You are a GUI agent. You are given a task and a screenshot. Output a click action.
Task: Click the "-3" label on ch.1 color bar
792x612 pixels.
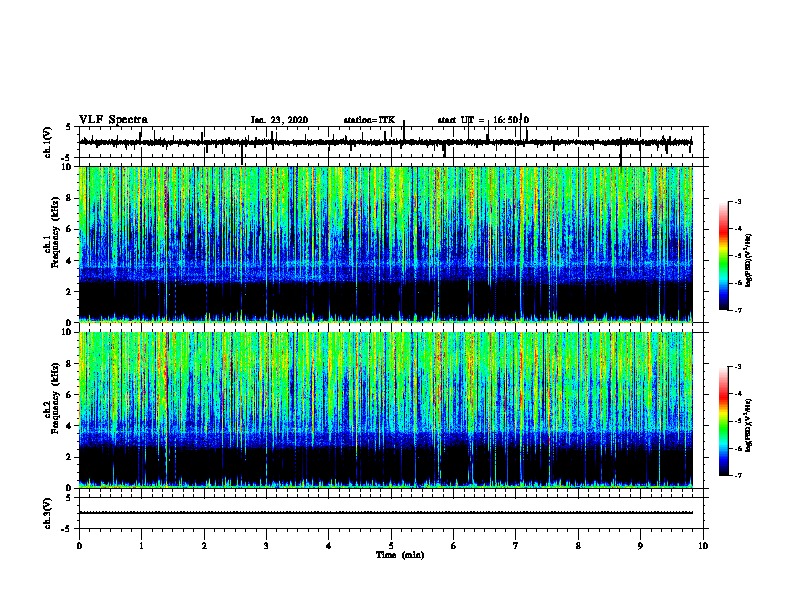pos(737,201)
